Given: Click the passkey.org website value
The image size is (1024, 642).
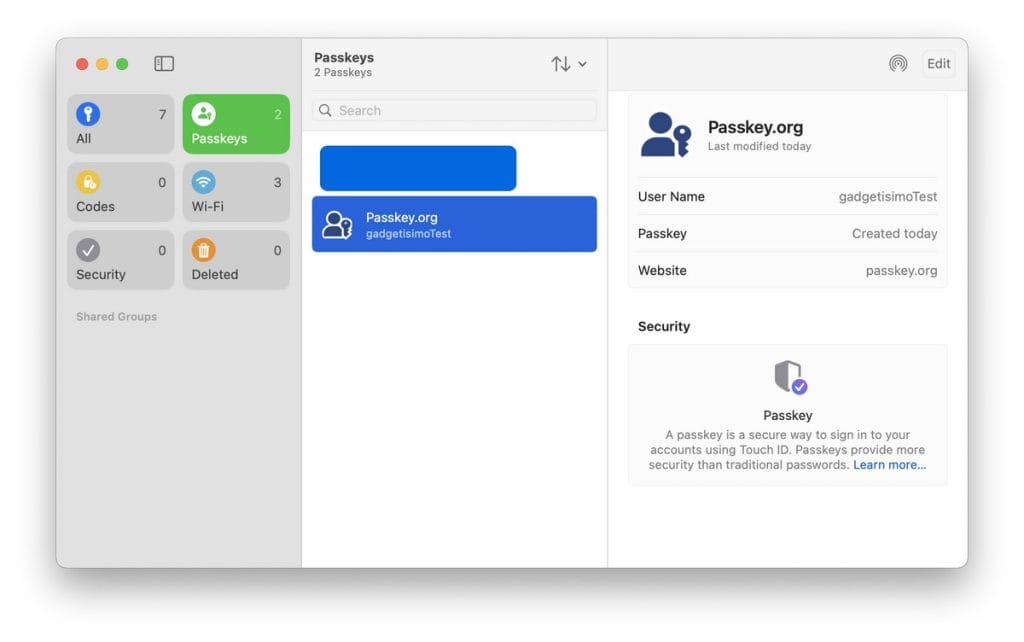Looking at the screenshot, I should tap(901, 270).
